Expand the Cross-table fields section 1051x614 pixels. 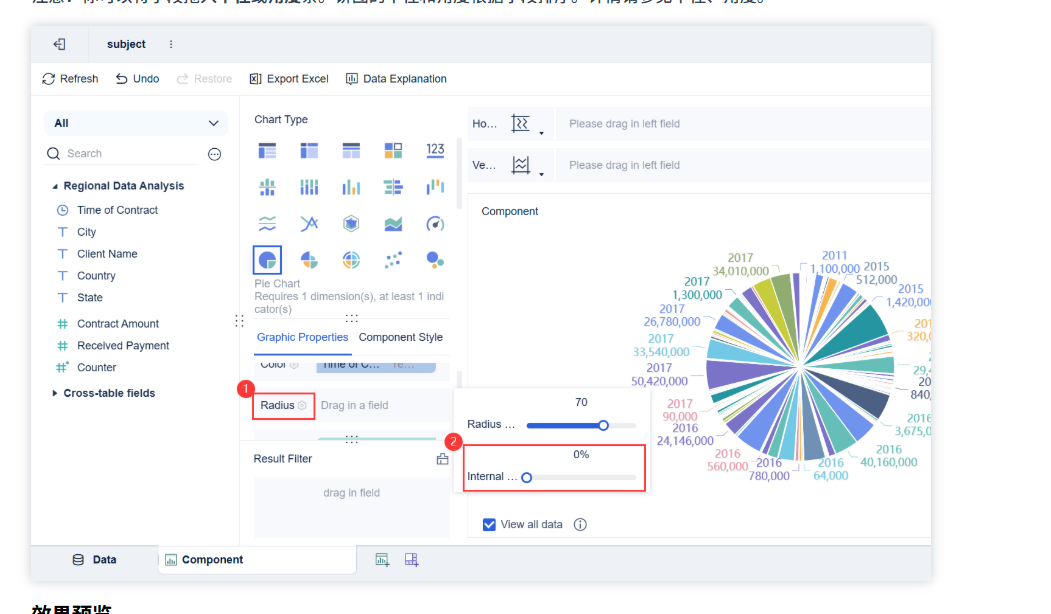pos(55,393)
